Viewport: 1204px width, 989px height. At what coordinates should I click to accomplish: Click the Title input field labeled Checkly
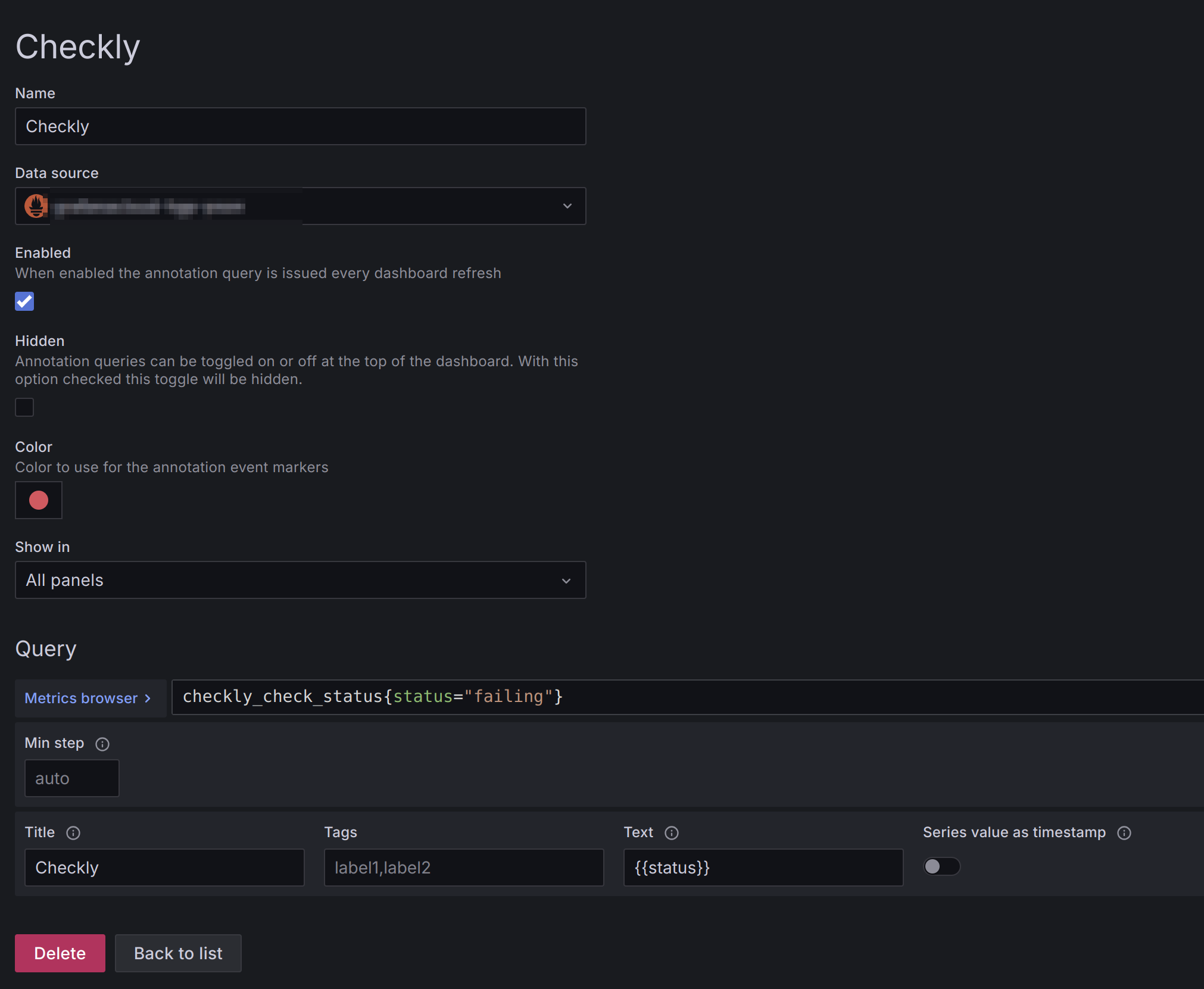tap(164, 867)
